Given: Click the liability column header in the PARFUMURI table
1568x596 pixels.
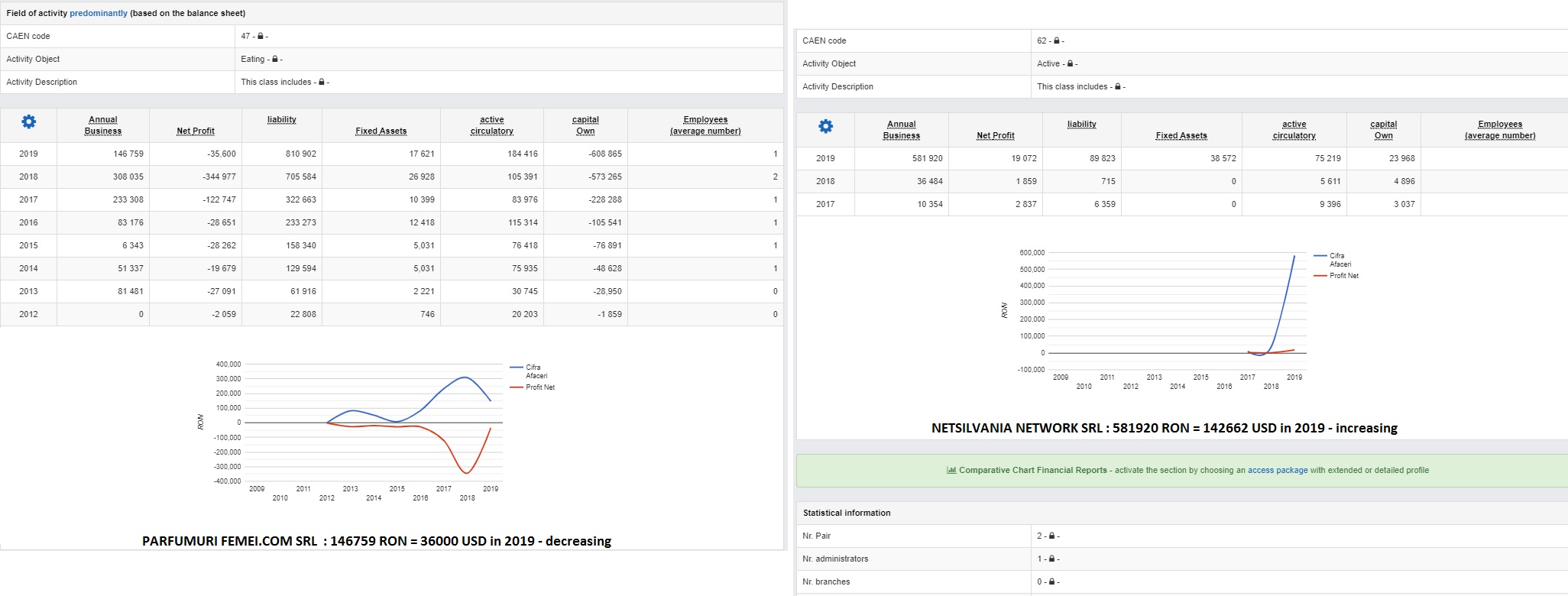Looking at the screenshot, I should tap(282, 119).
